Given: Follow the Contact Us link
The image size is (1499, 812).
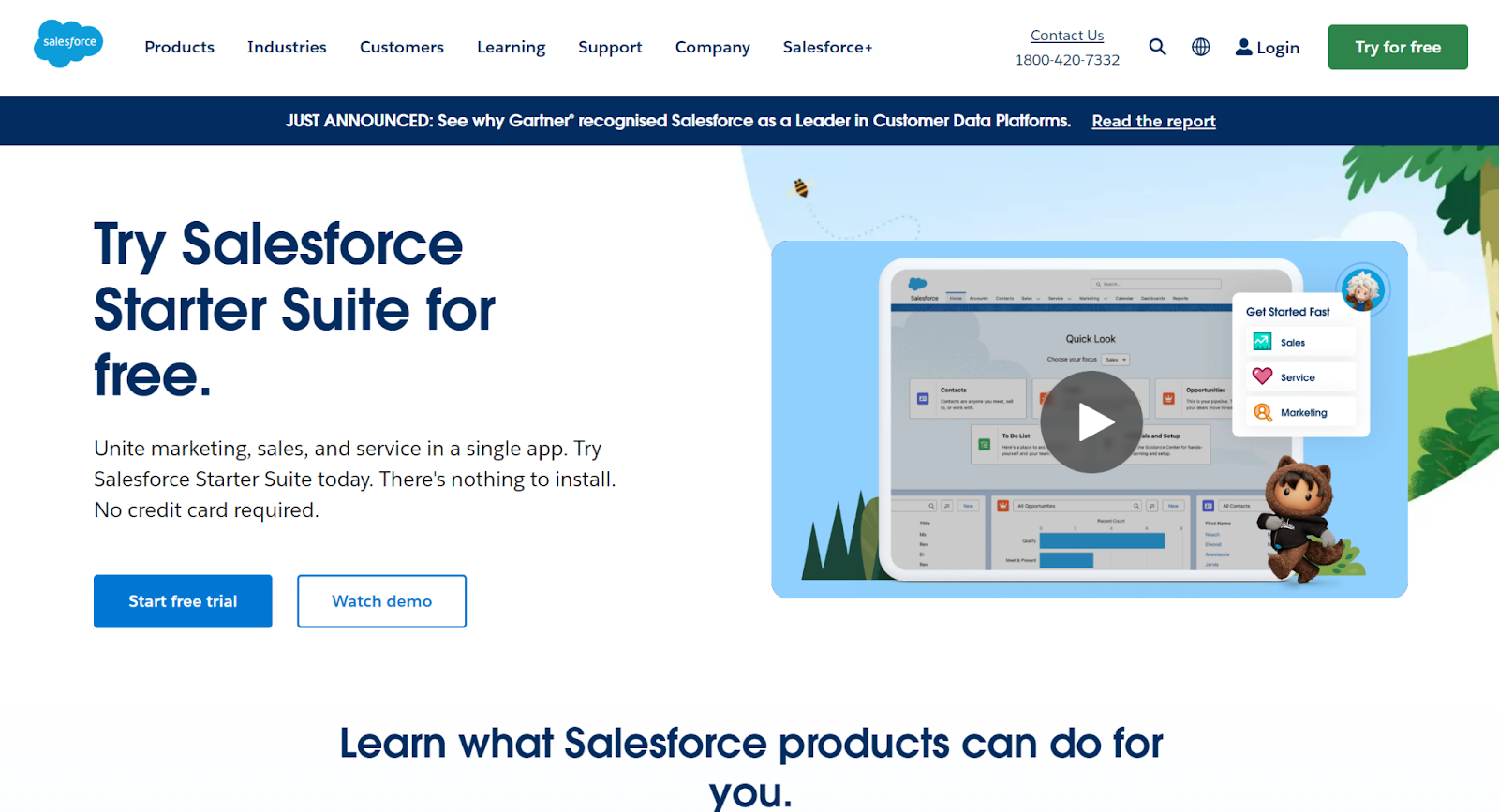Looking at the screenshot, I should [1067, 36].
